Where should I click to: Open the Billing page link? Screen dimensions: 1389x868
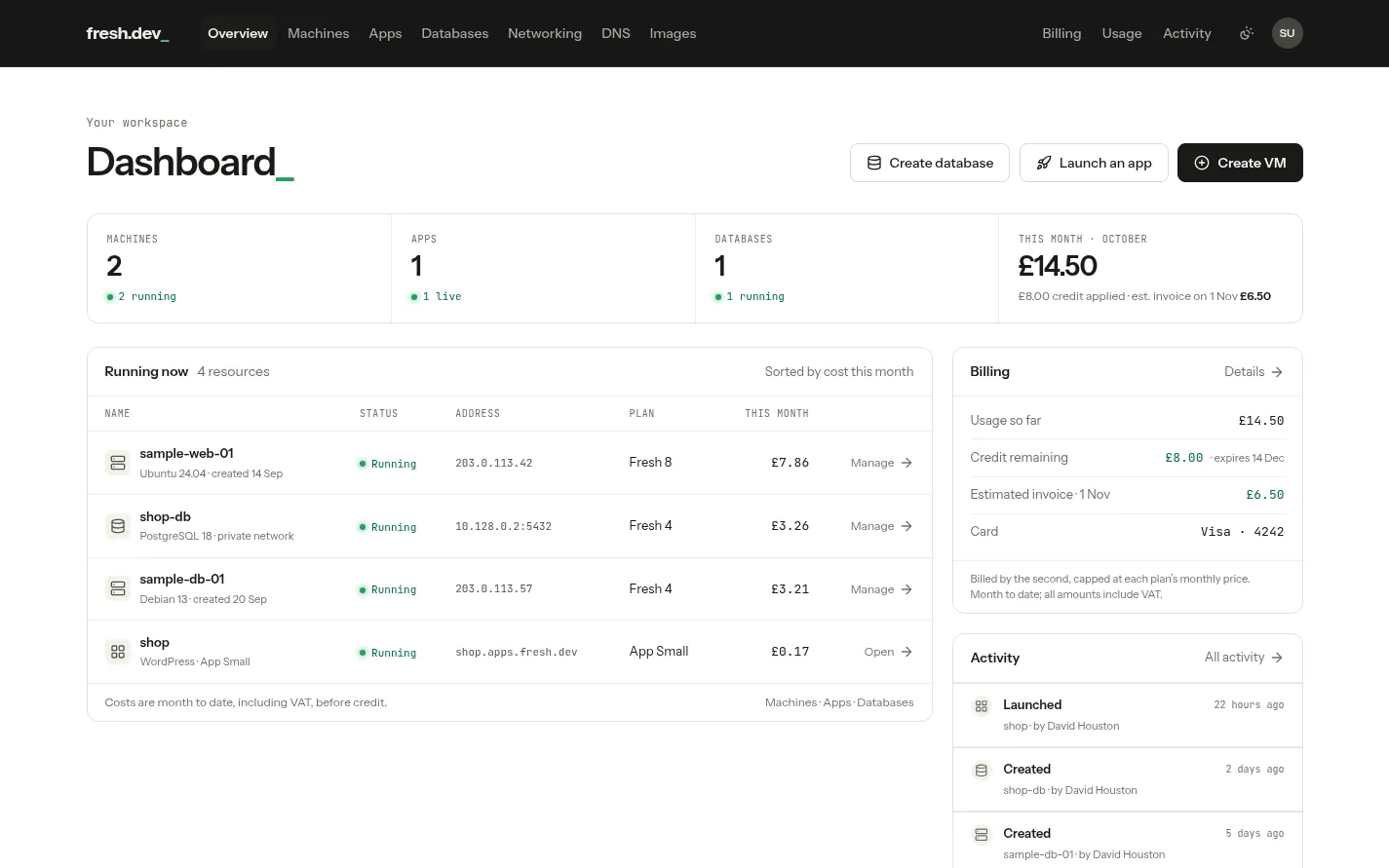coord(1061,33)
